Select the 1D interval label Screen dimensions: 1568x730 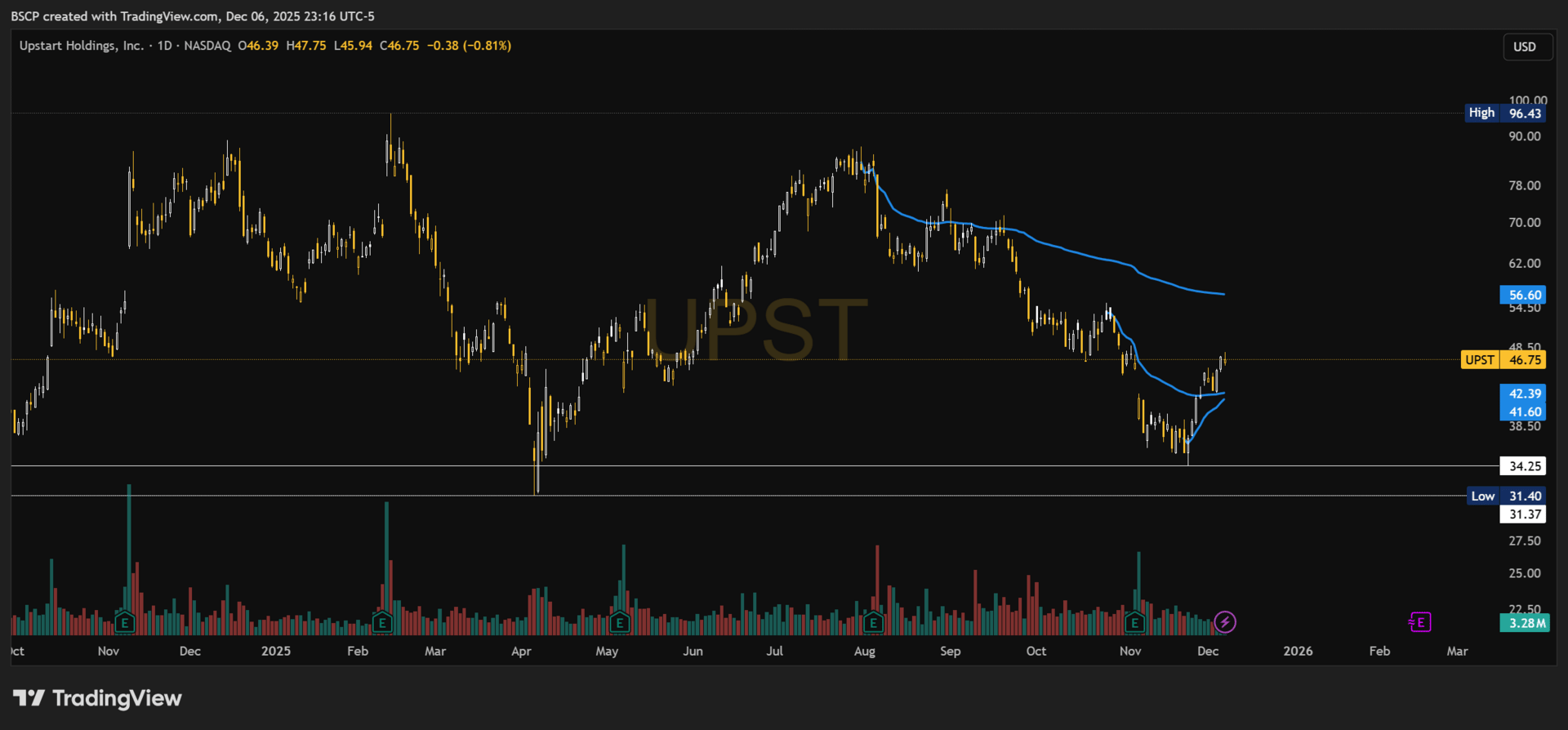pyautogui.click(x=165, y=46)
